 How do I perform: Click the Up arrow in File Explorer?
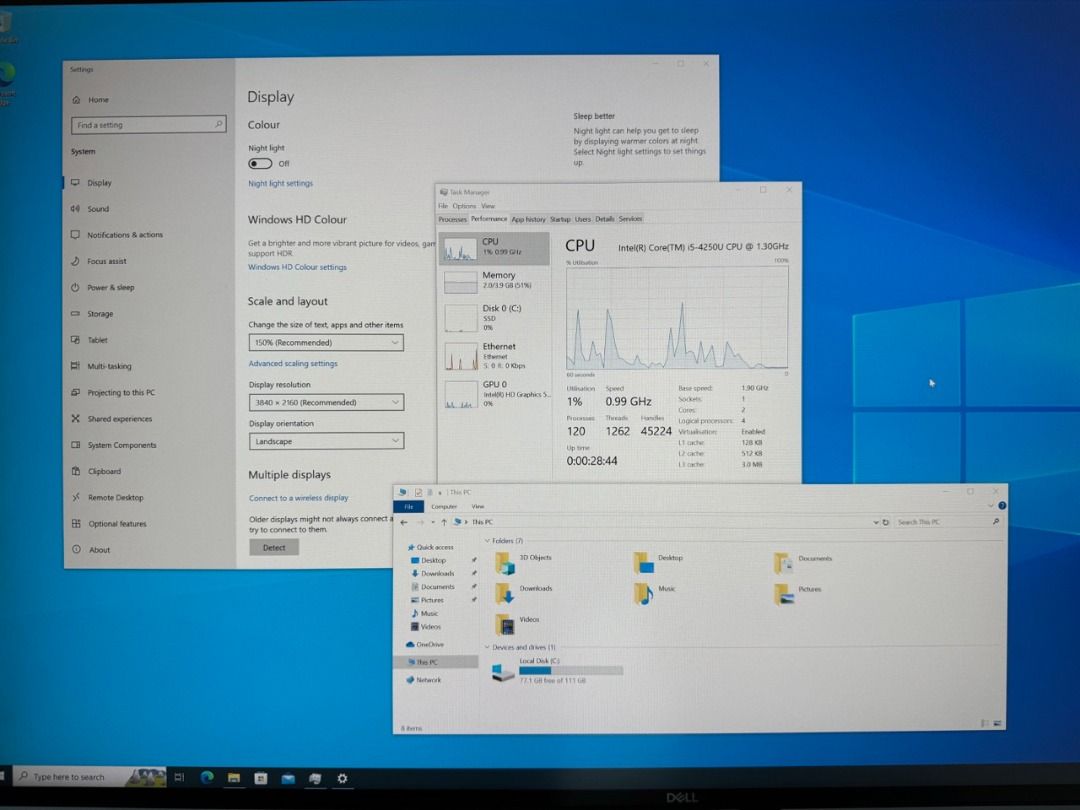pyautogui.click(x=444, y=522)
